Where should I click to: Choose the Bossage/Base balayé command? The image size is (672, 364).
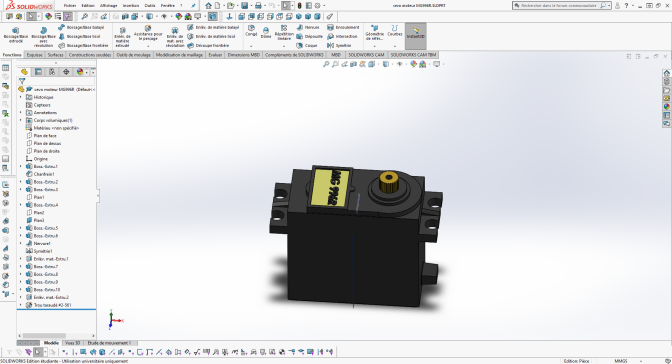pyautogui.click(x=81, y=27)
